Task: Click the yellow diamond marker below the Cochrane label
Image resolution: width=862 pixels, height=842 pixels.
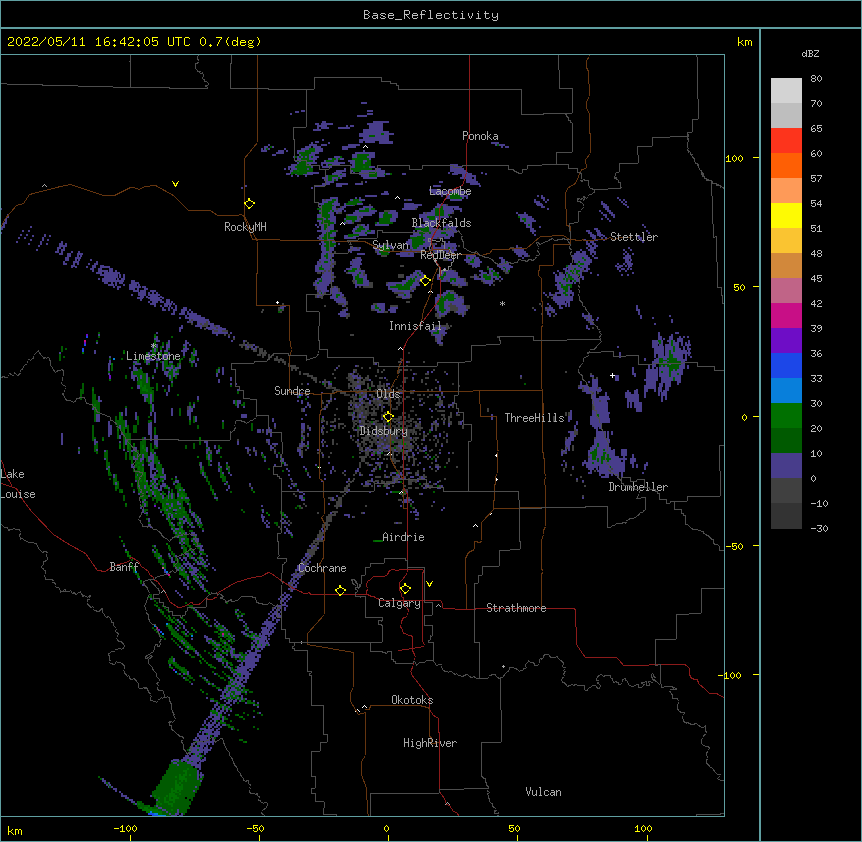Action: tap(340, 590)
